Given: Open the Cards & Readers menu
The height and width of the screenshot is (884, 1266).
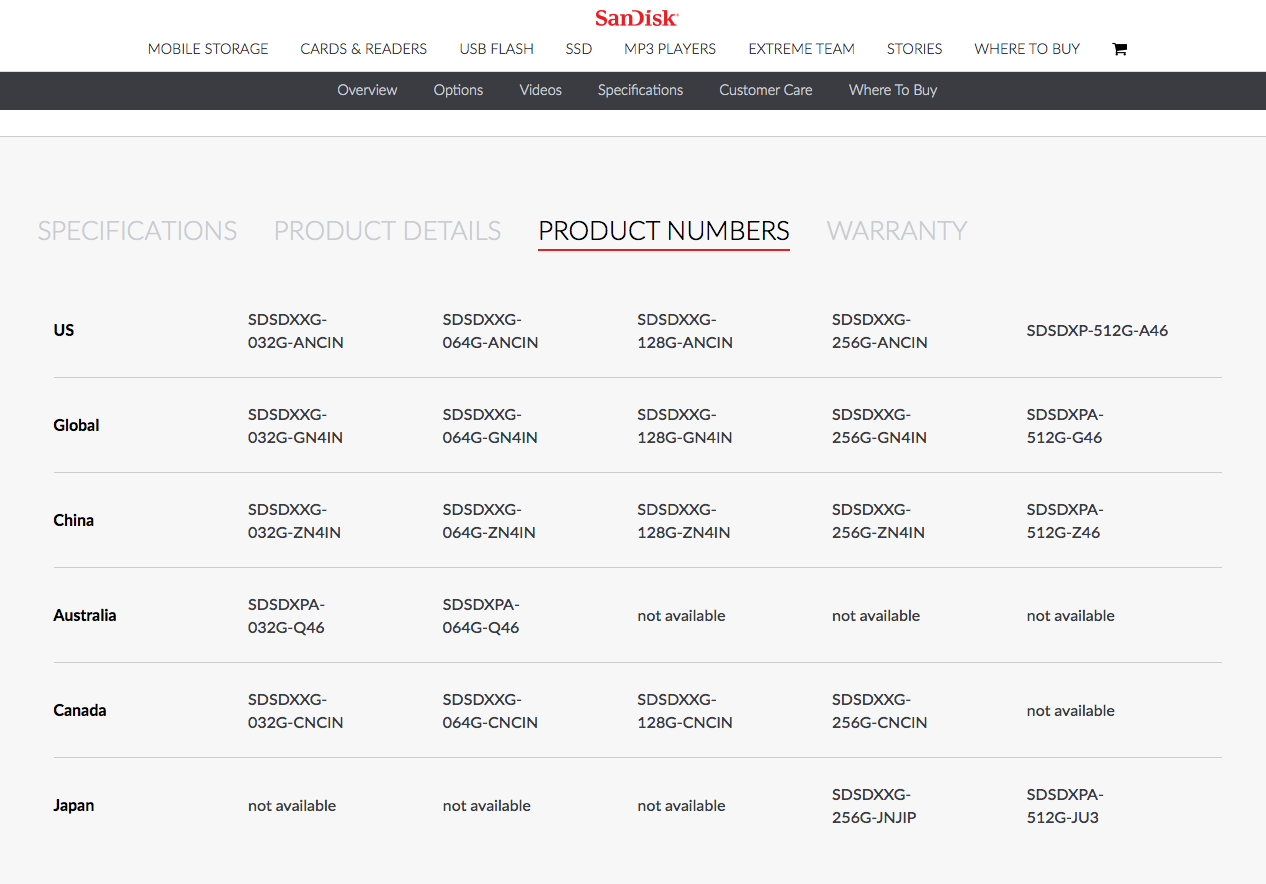Looking at the screenshot, I should (364, 49).
